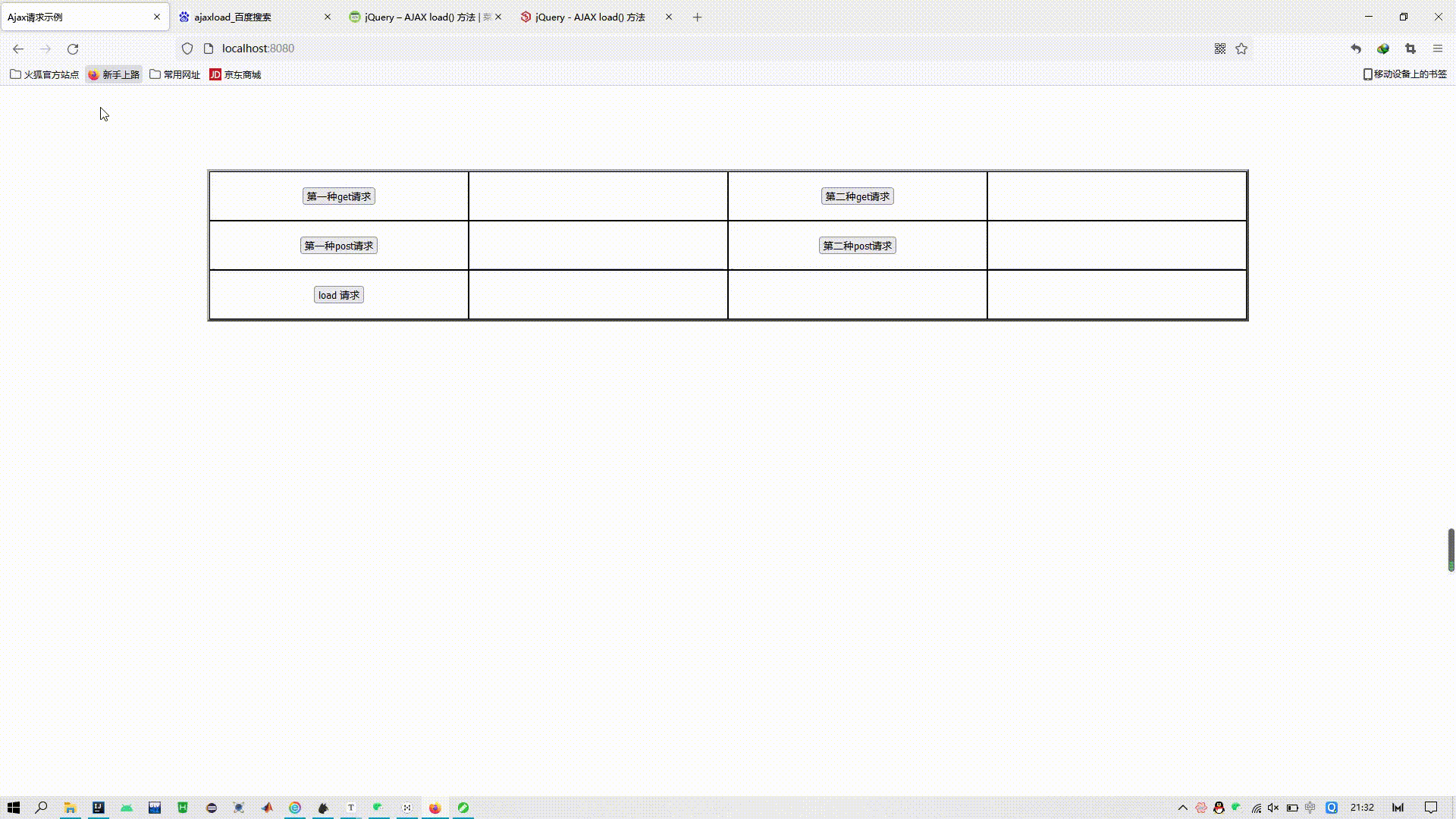Screen dimensions: 1456x819
Task: Open the QR code icon in address bar
Action: [x=1220, y=49]
